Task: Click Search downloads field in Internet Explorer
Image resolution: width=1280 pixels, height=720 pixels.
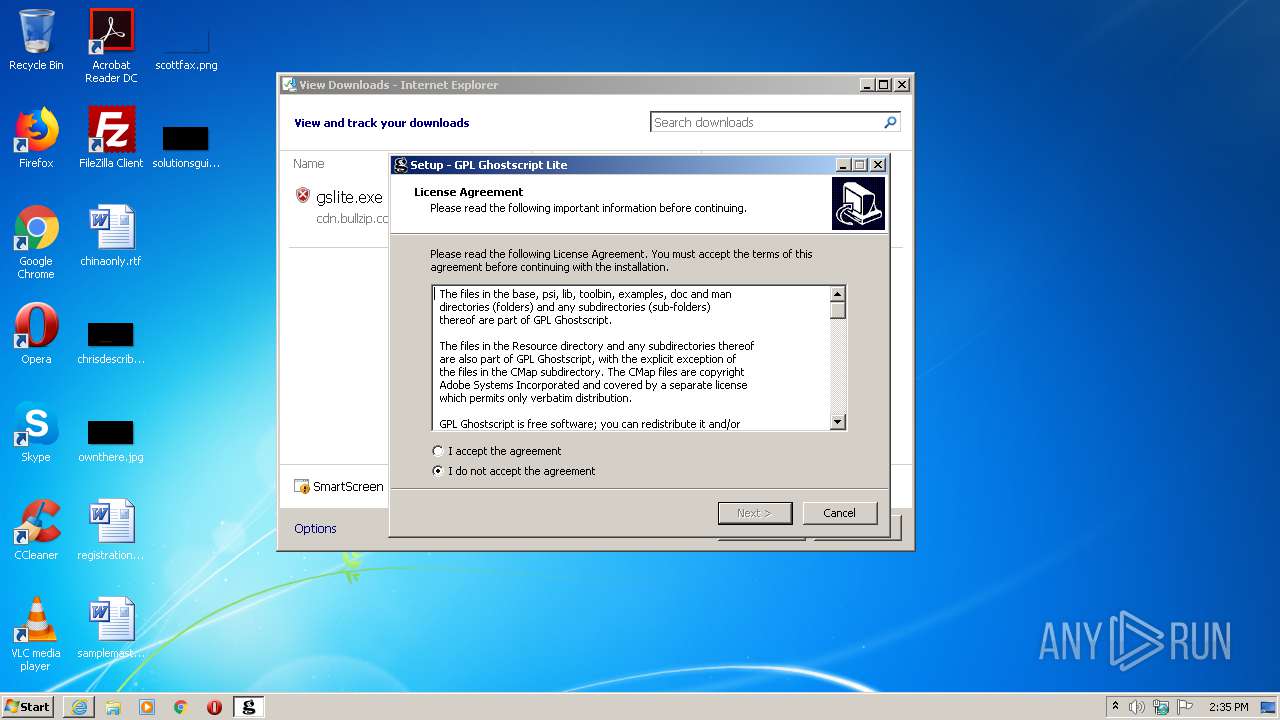Action: [x=765, y=122]
